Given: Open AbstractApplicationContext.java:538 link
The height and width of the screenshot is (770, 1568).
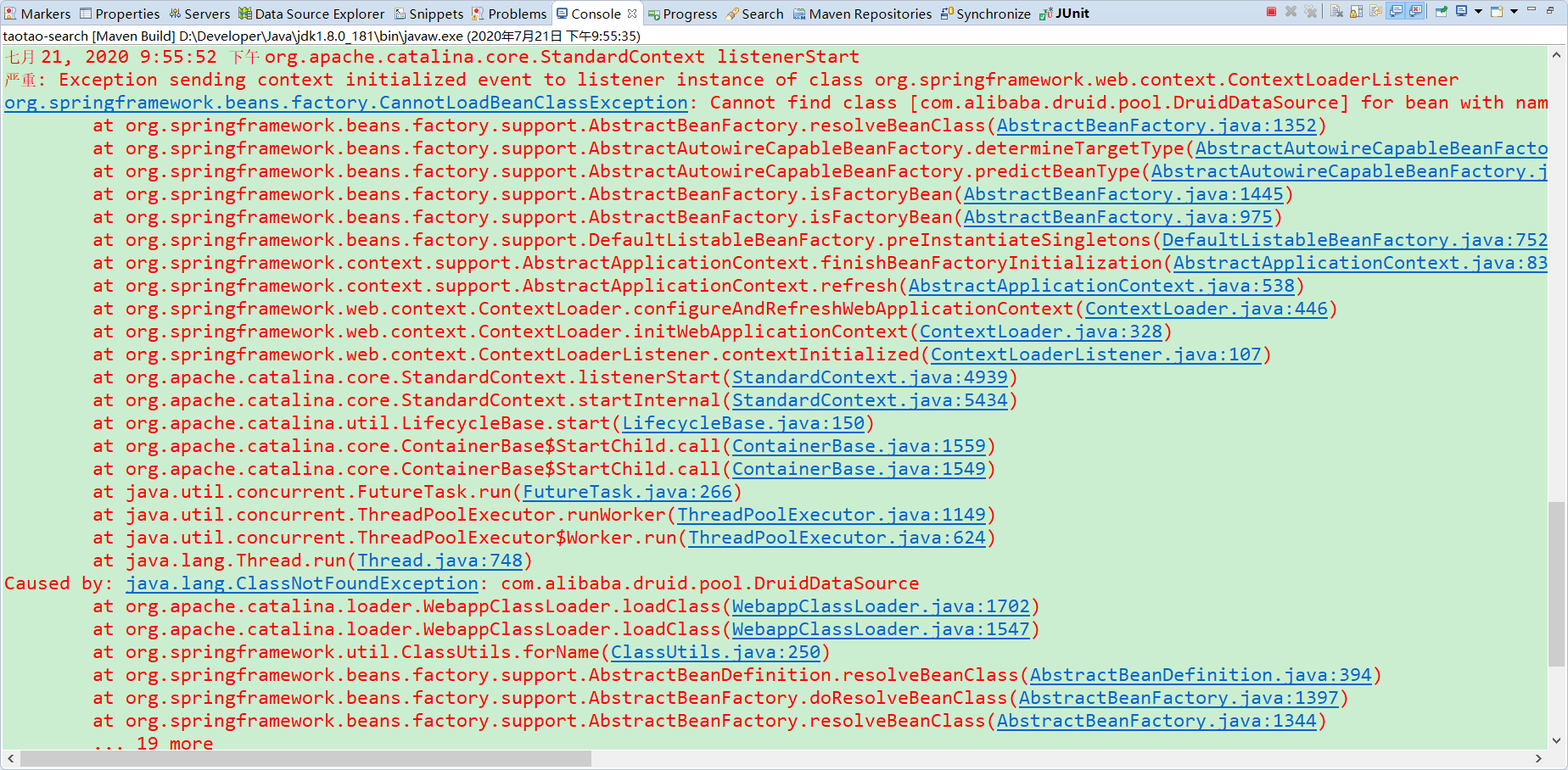Looking at the screenshot, I should pyautogui.click(x=1101, y=286).
